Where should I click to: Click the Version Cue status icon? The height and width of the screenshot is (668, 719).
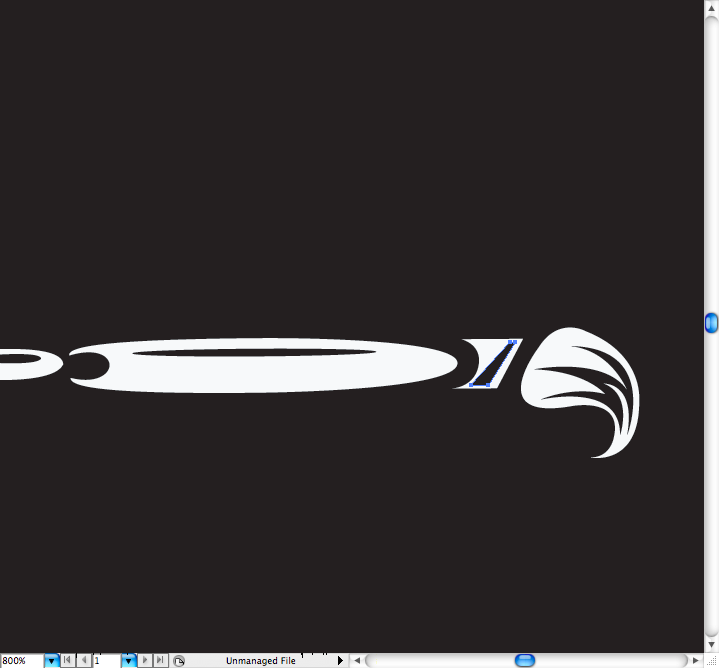(179, 661)
